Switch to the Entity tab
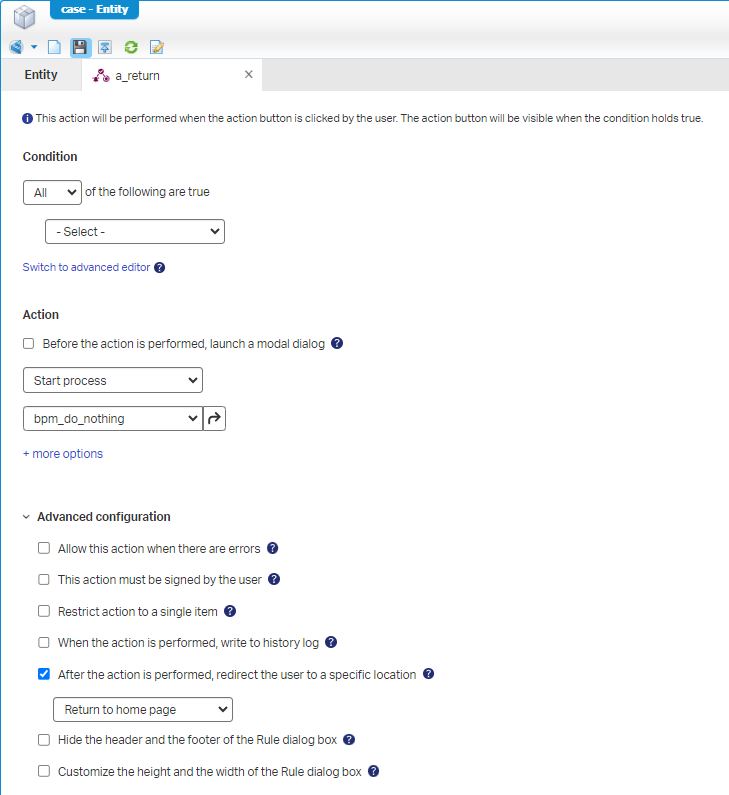Viewport: 729px width, 795px height. tap(41, 75)
